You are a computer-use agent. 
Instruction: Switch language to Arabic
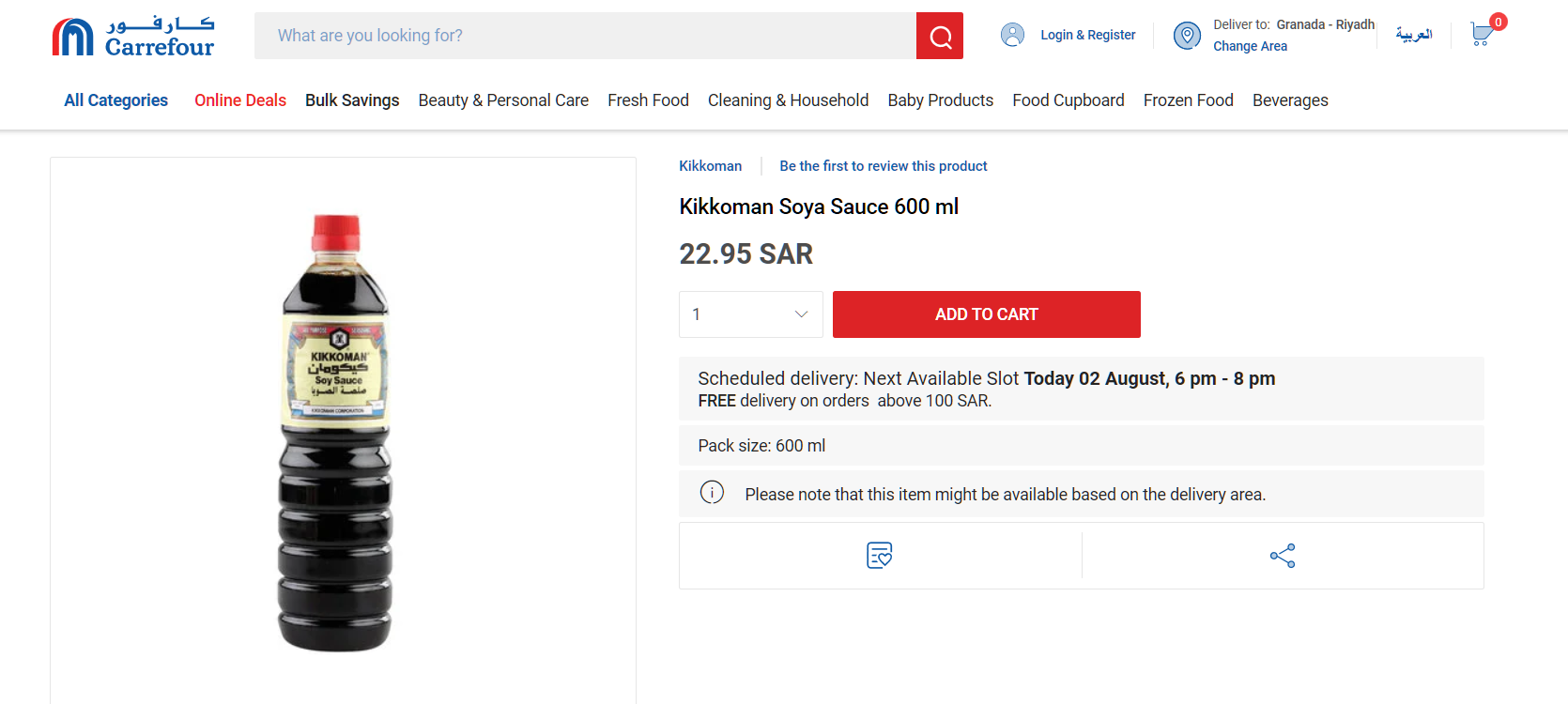pyautogui.click(x=1413, y=35)
